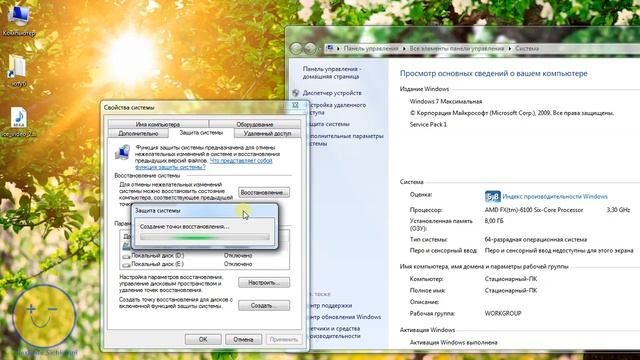Click the 5,8 performance score badge
Viewport: 640px width, 360px height.
[493, 196]
